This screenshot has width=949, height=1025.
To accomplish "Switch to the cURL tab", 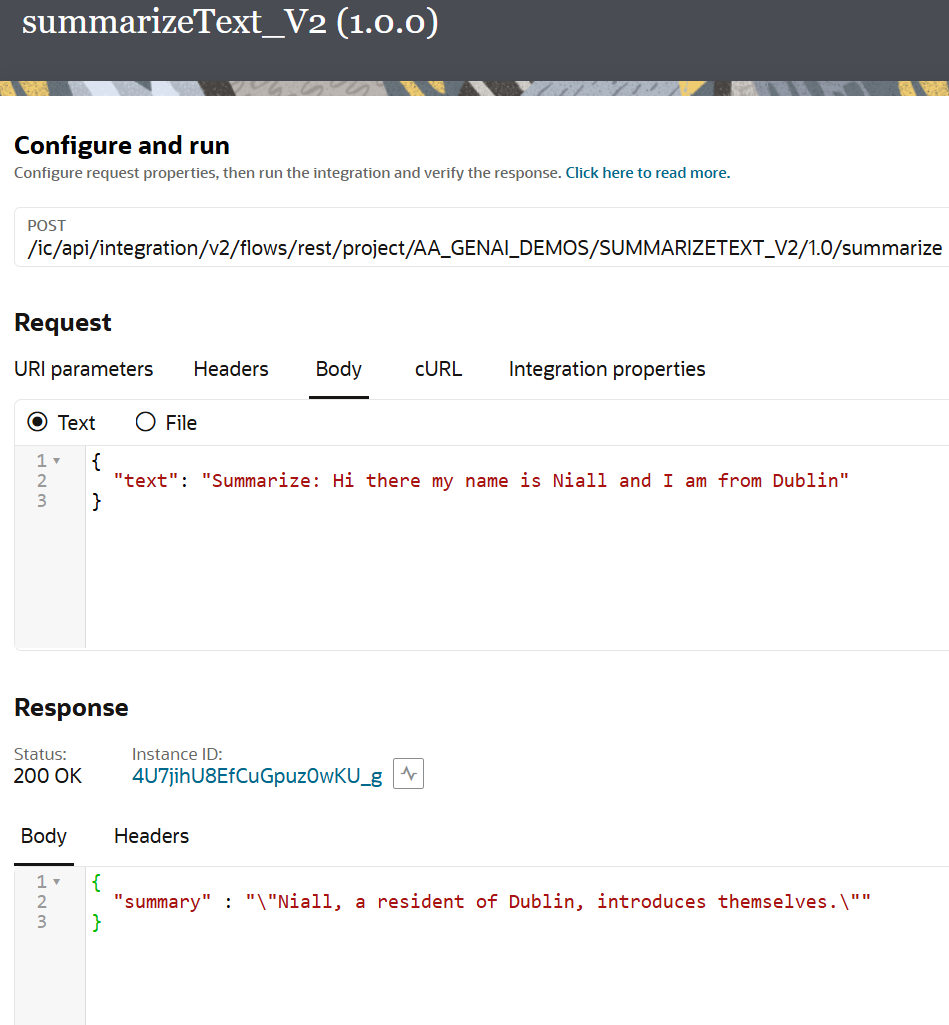I will pos(439,369).
